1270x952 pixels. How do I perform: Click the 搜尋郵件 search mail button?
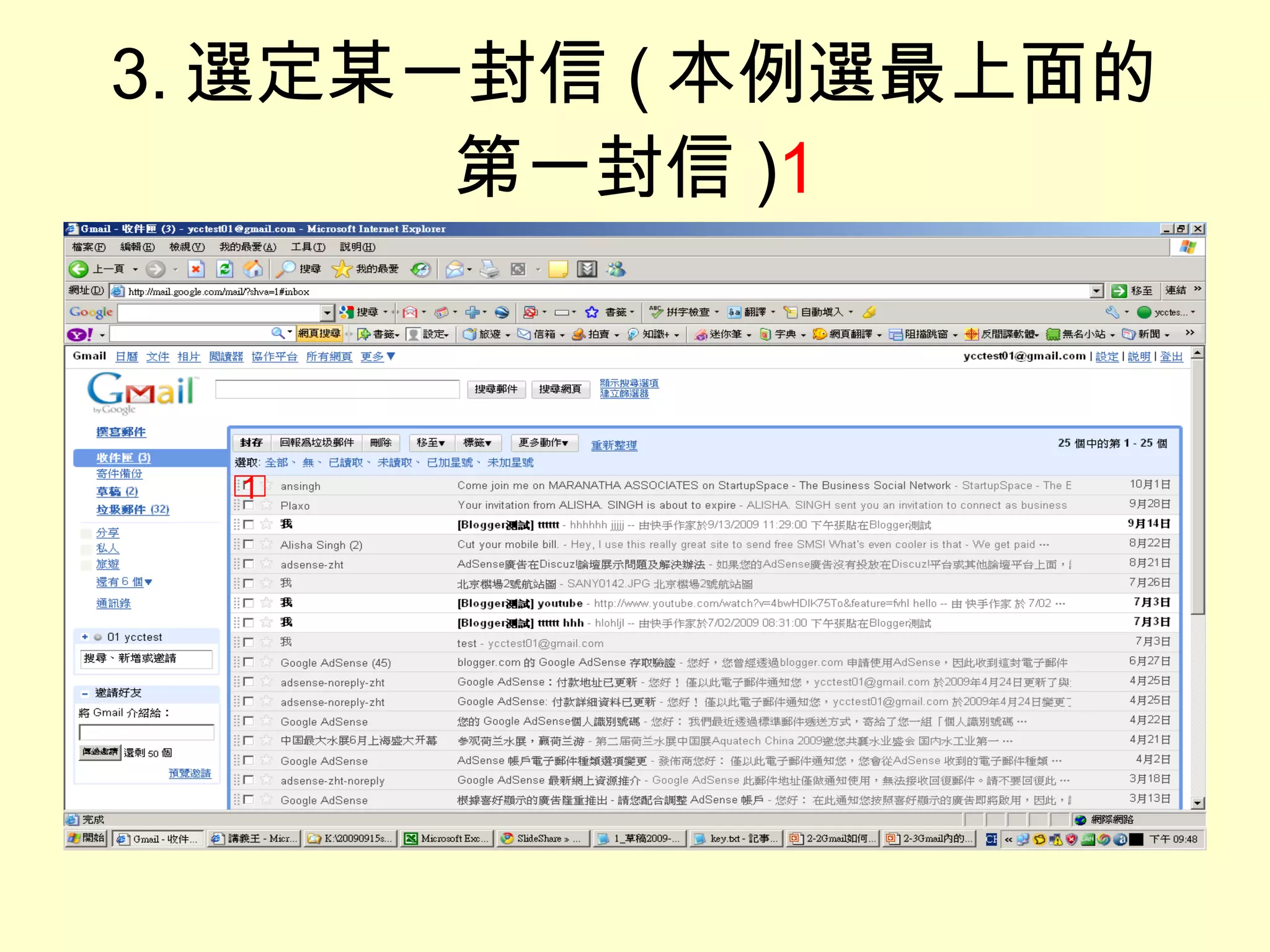tap(496, 389)
